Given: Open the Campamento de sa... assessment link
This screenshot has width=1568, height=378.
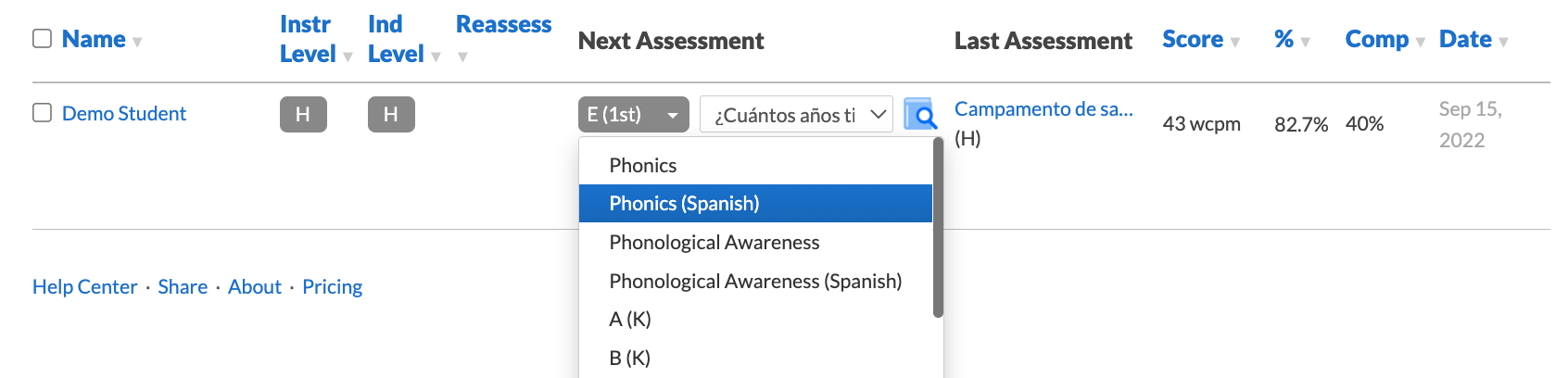Looking at the screenshot, I should click(x=1043, y=108).
